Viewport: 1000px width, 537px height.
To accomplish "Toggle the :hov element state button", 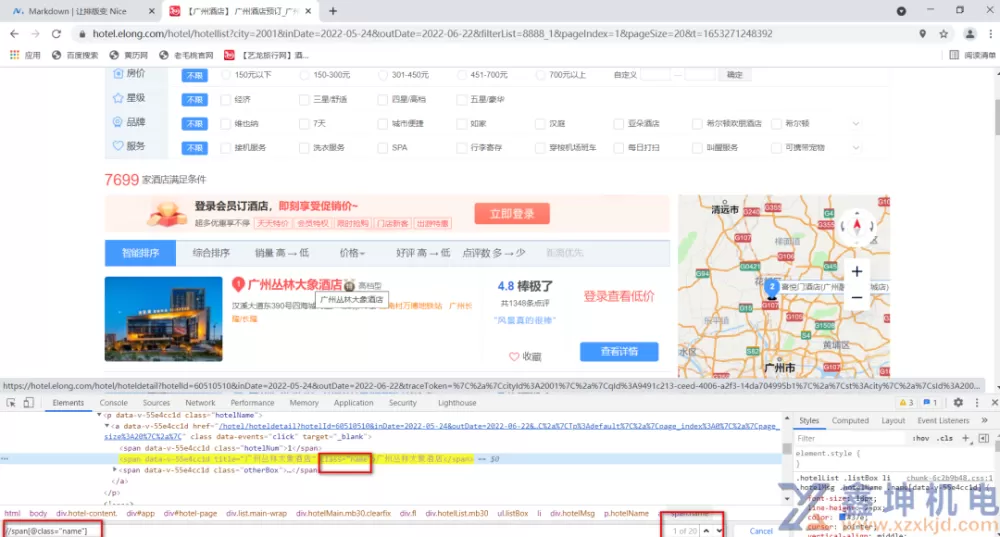I will [920, 438].
